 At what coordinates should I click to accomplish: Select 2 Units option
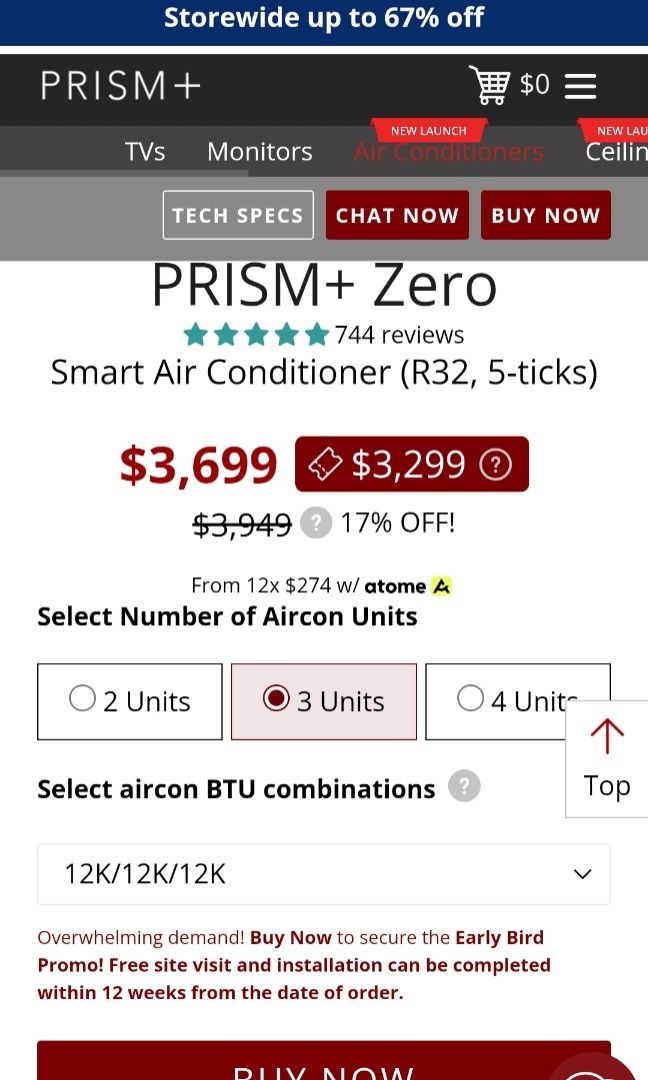tap(129, 700)
